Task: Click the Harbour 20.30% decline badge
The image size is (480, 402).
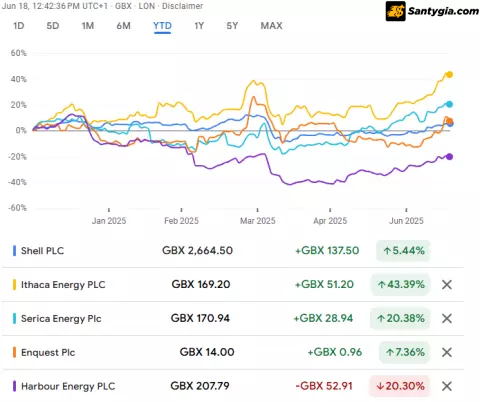Action: (400, 386)
